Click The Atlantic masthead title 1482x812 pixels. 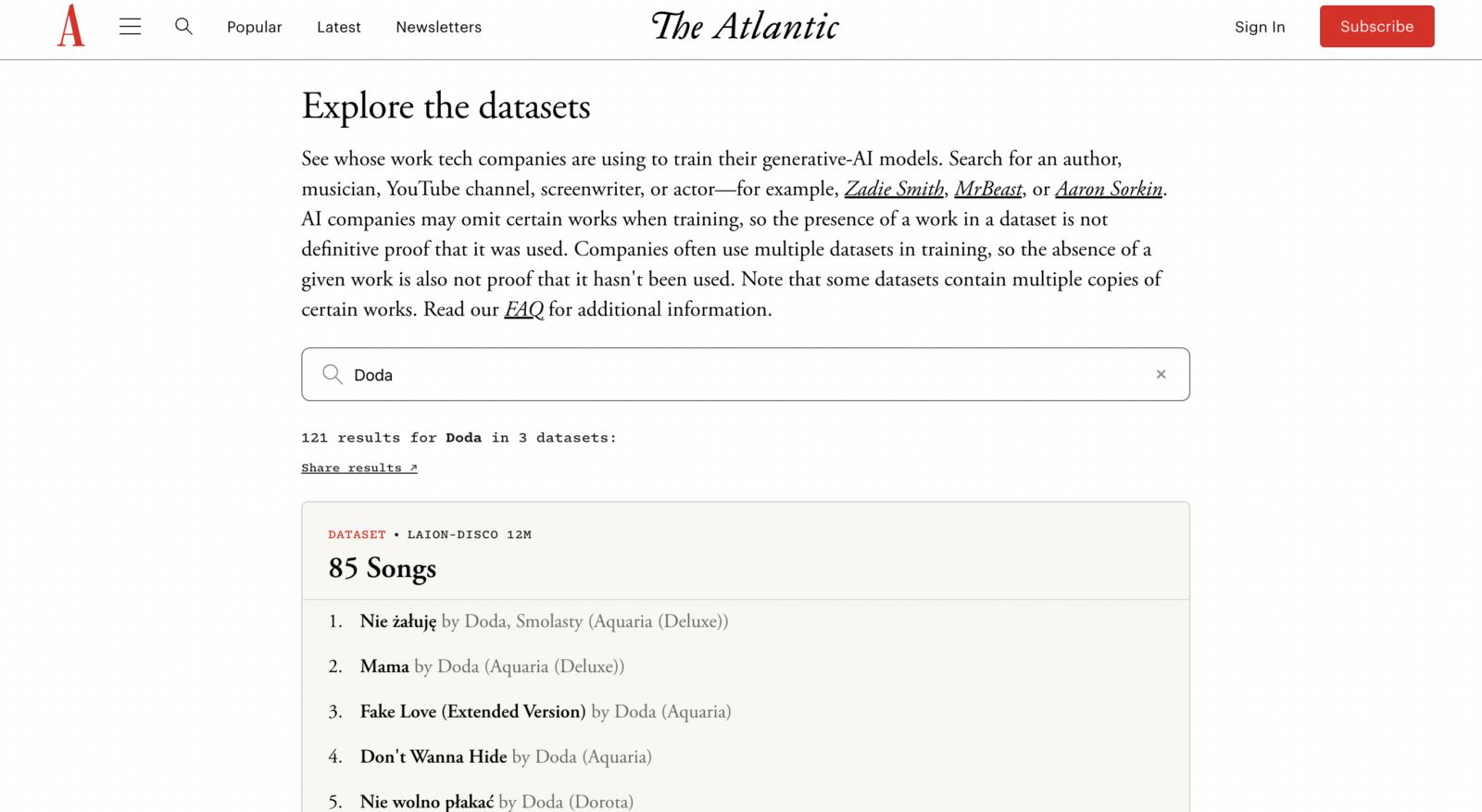[x=746, y=26]
